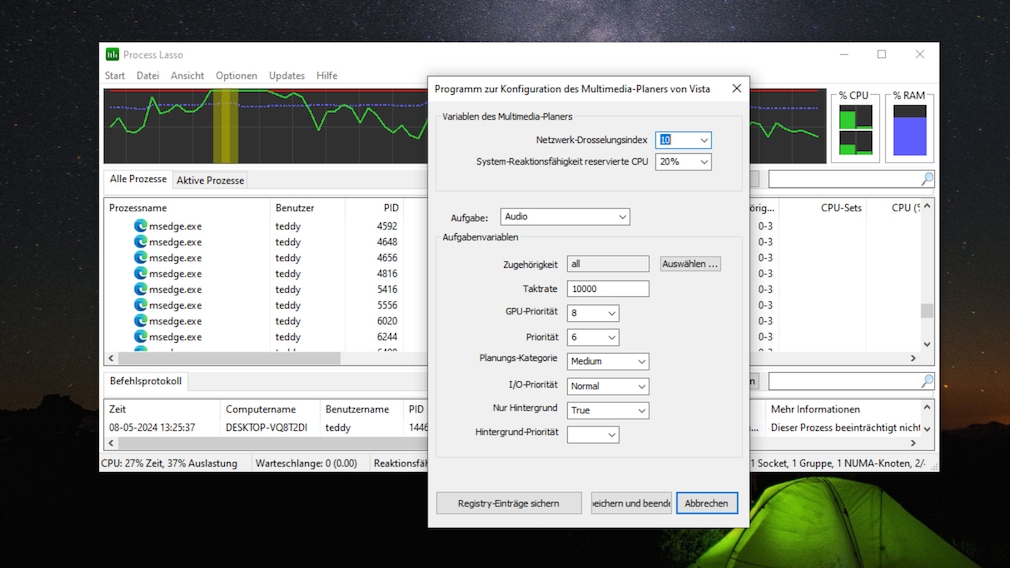Click the Computername column header
This screenshot has height=568, width=1010.
pos(270,409)
